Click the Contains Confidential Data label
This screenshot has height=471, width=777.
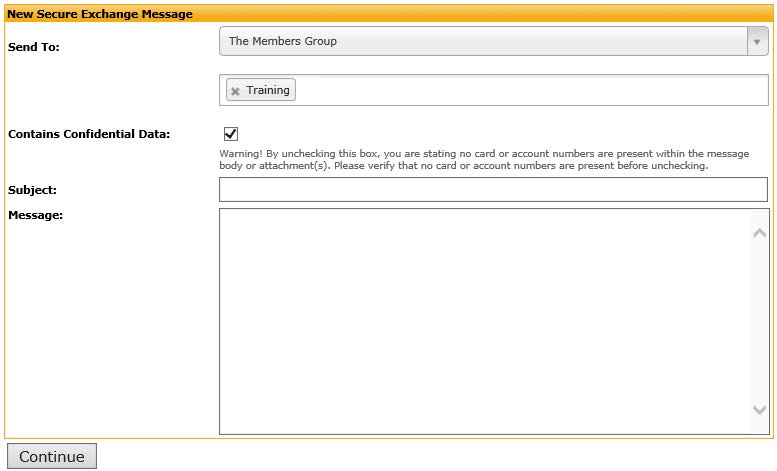coord(89,134)
